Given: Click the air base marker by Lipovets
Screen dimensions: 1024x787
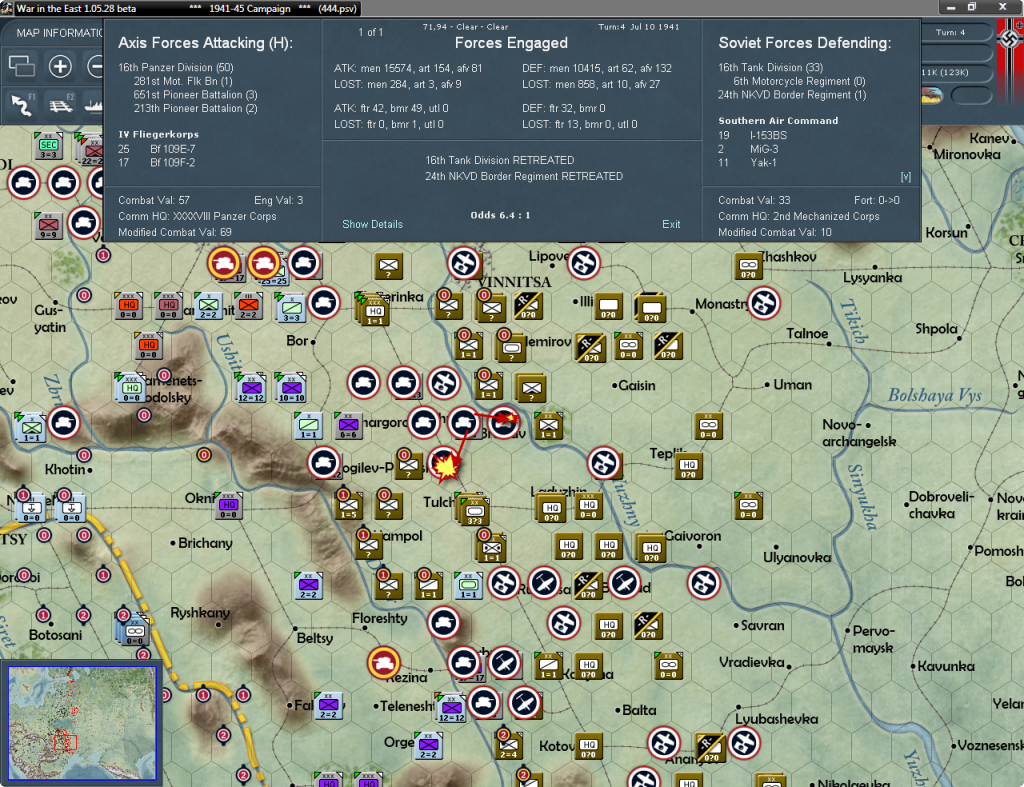Looking at the screenshot, I should (583, 263).
